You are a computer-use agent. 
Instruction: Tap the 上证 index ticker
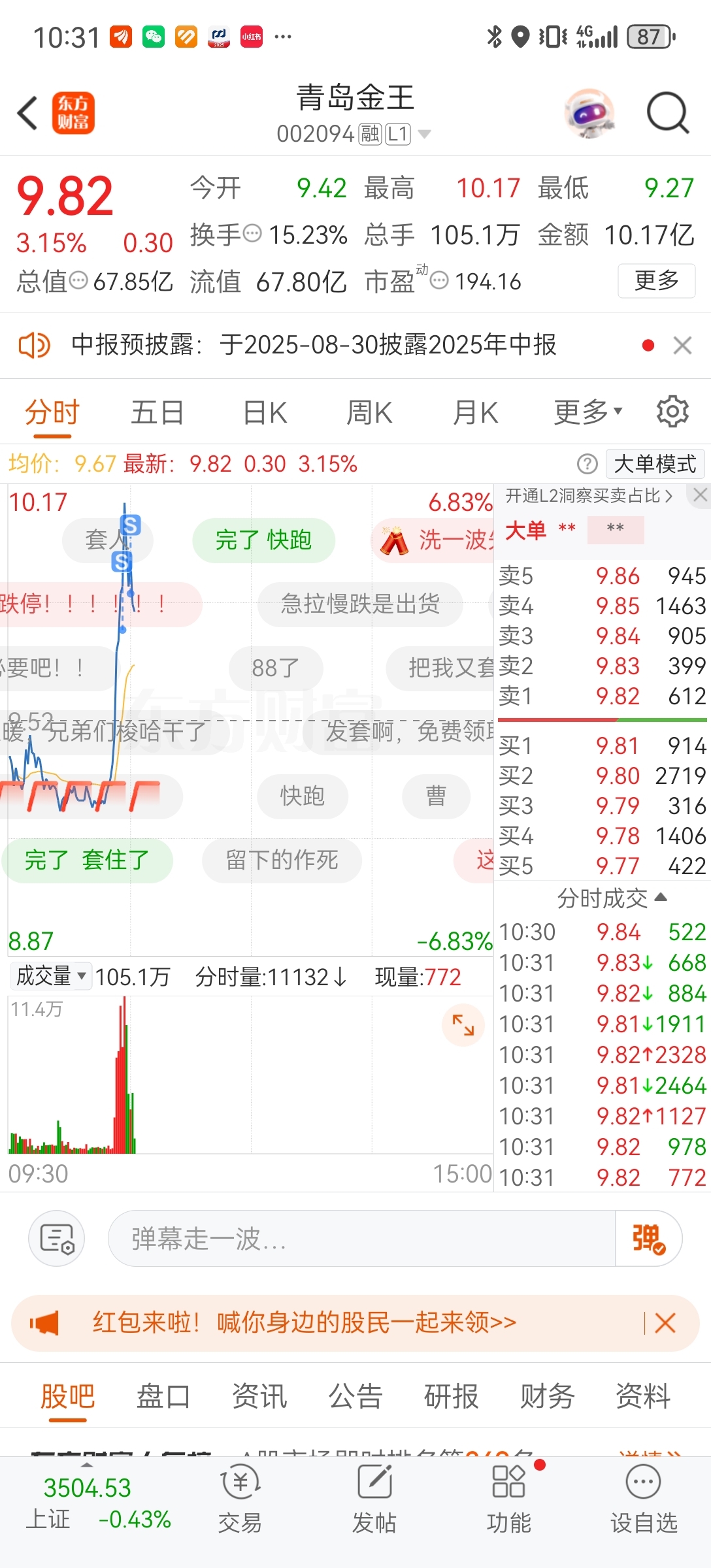(98, 1503)
